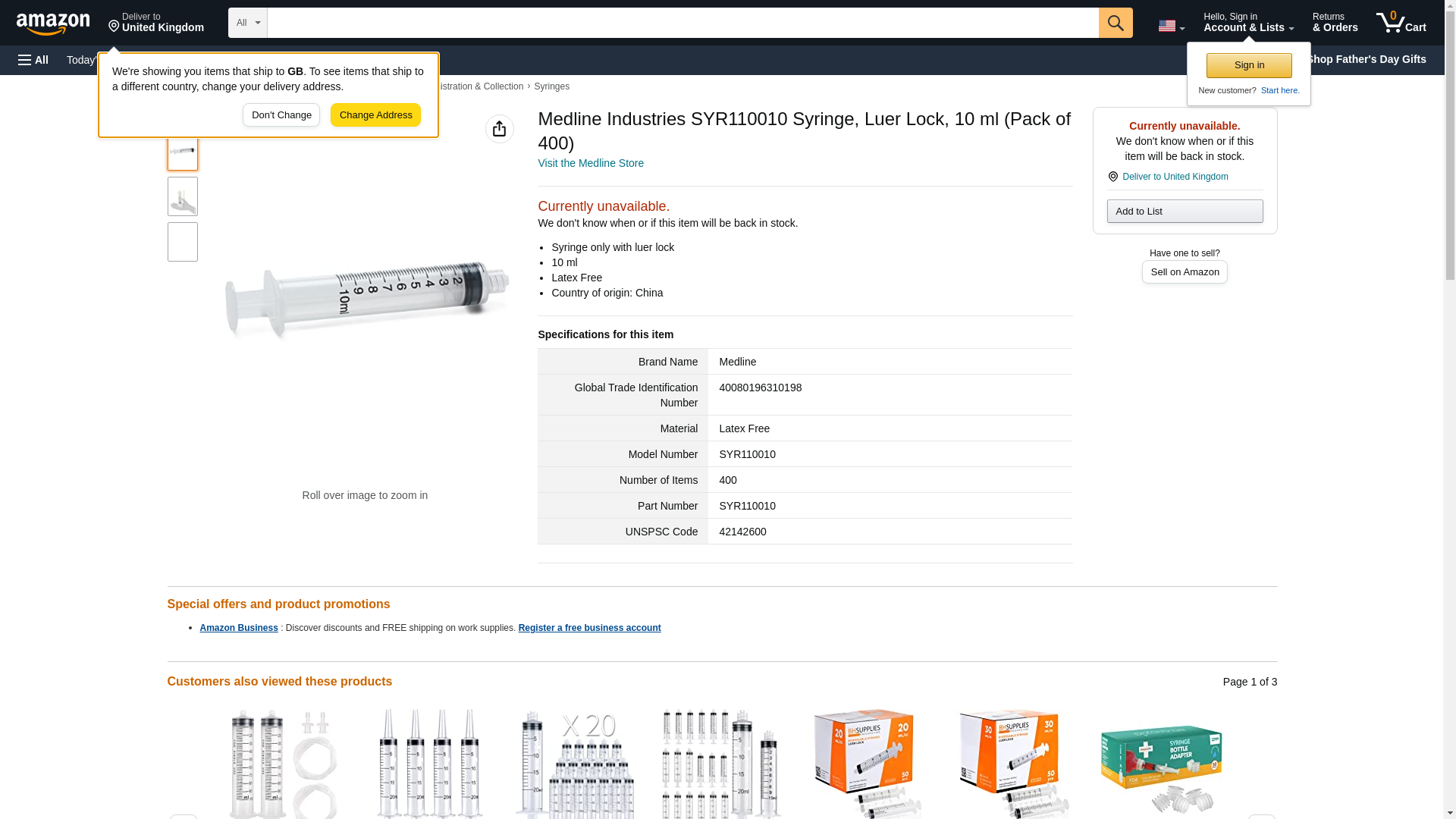Screen dimensions: 1456x819
Task: Select the first syringe thumbnail
Action: click(182, 151)
